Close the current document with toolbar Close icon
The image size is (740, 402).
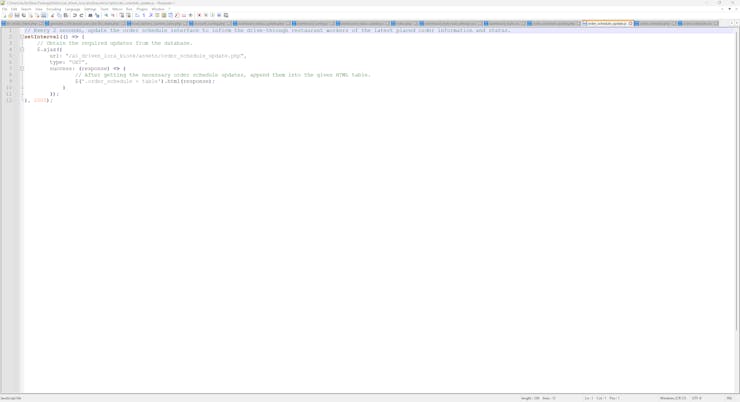[31, 15]
